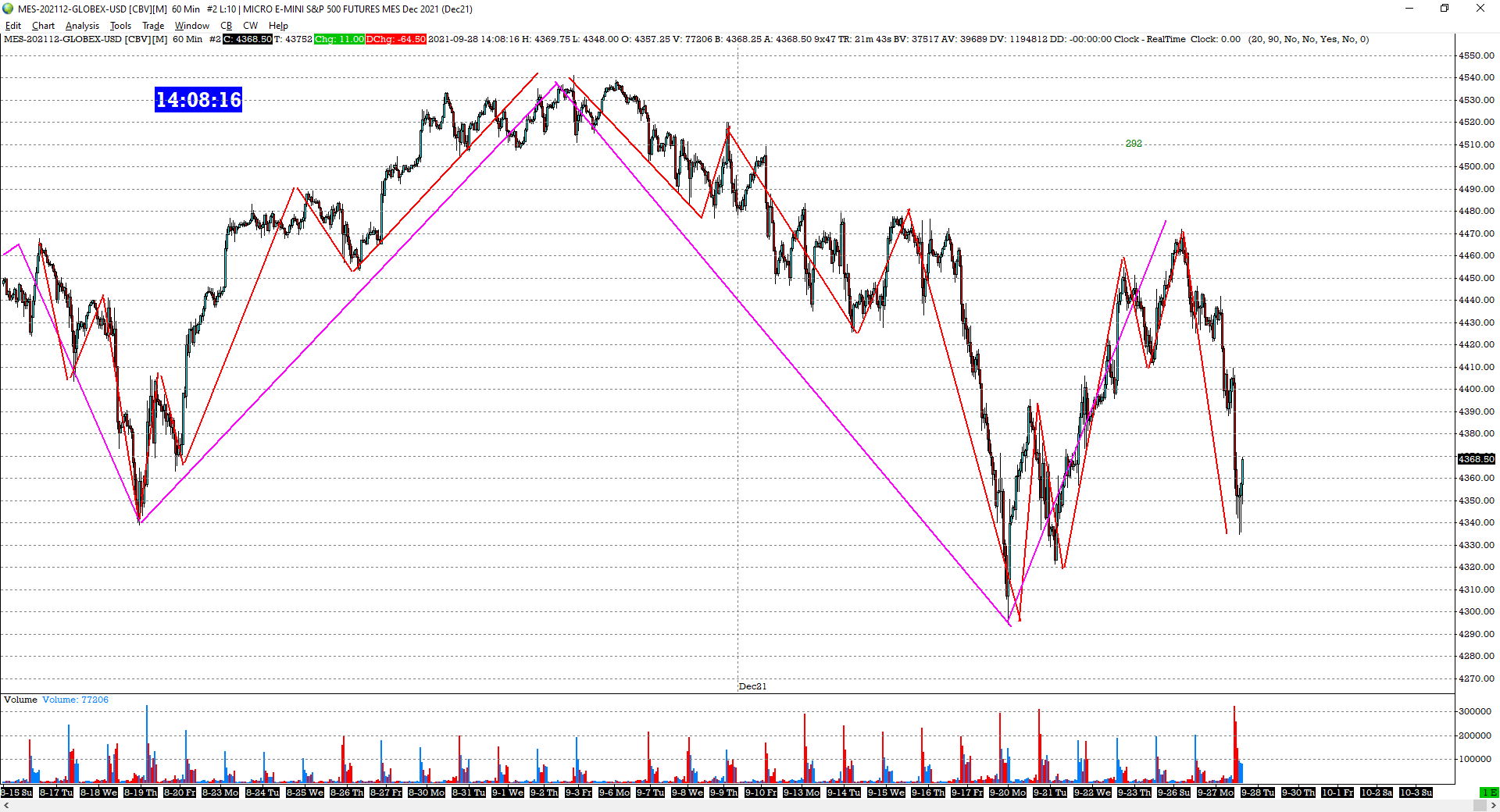Viewport: 1500px width, 812px height.
Task: Click the 'Clock - RealTime' study text
Action: (1150, 39)
